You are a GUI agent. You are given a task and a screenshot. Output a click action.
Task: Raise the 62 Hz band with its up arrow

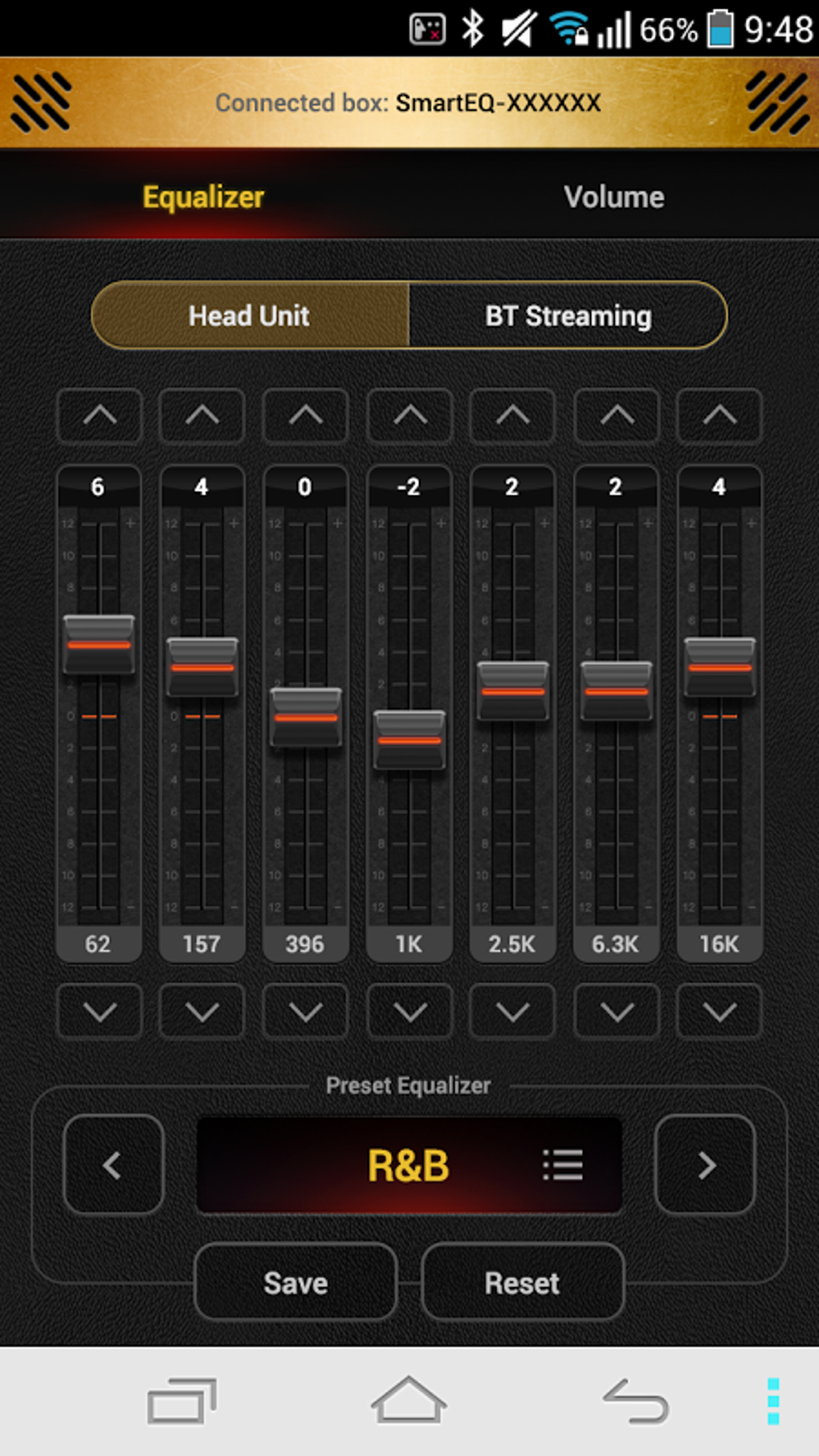pos(99,416)
